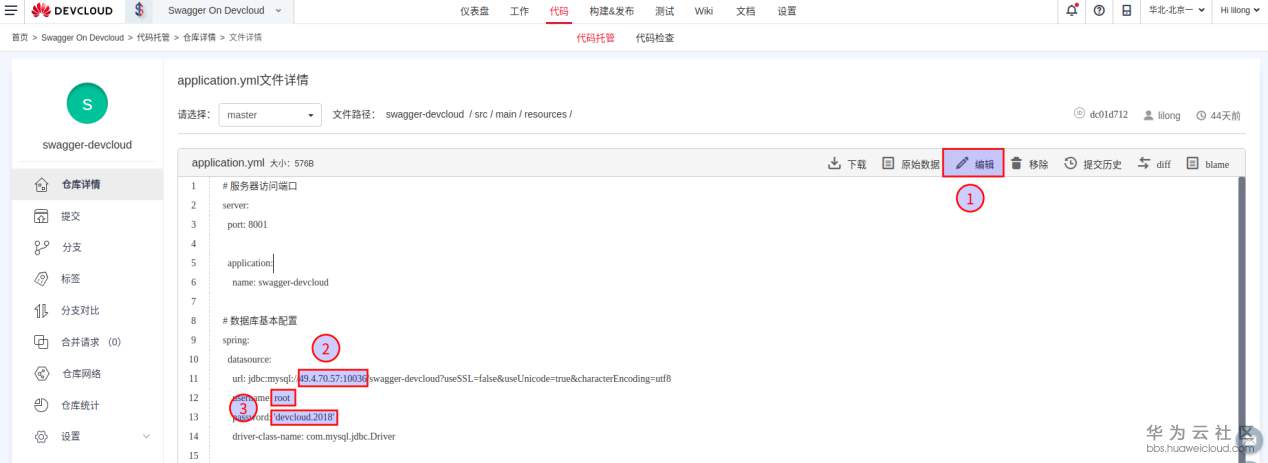Open the Wiki menu

[x=704, y=11]
